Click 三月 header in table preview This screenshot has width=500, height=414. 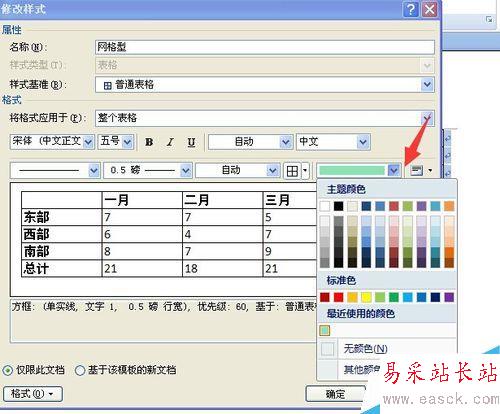[x=277, y=200]
